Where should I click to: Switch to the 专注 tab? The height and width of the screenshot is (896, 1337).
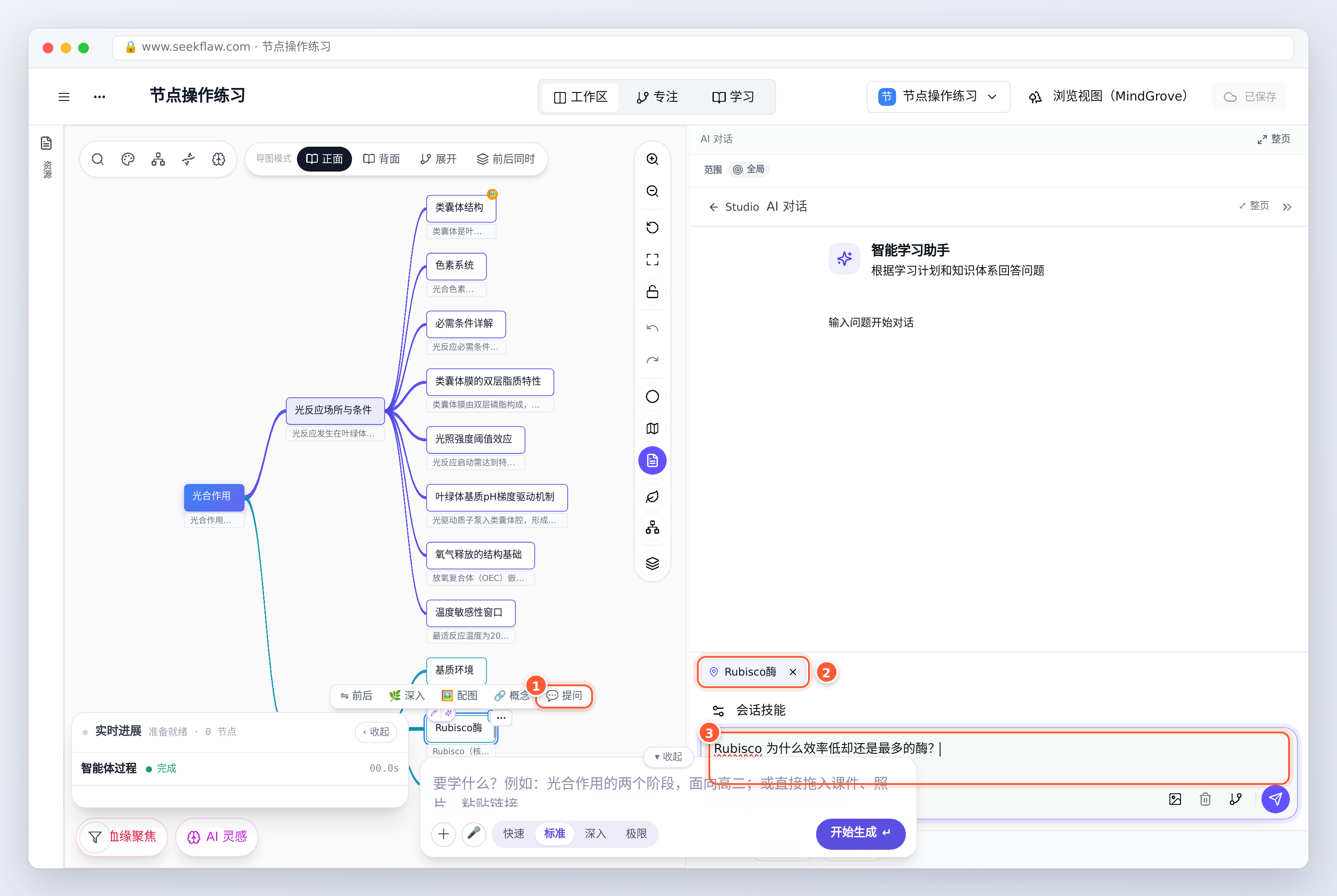tap(658, 97)
